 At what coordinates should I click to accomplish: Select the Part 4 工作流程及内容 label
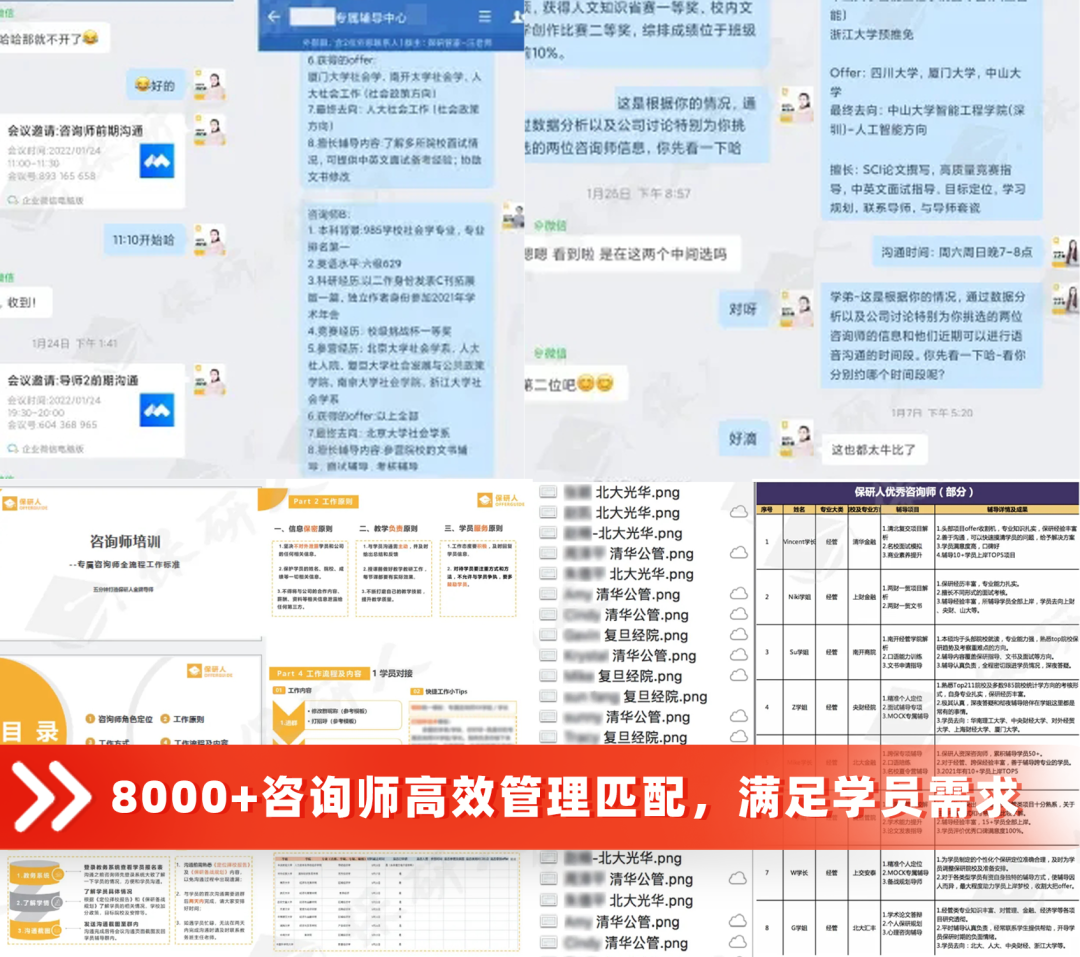click(x=319, y=673)
